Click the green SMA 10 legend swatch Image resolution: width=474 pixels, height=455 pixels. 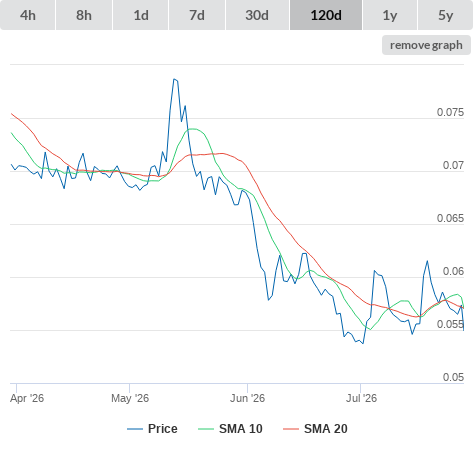pos(206,429)
